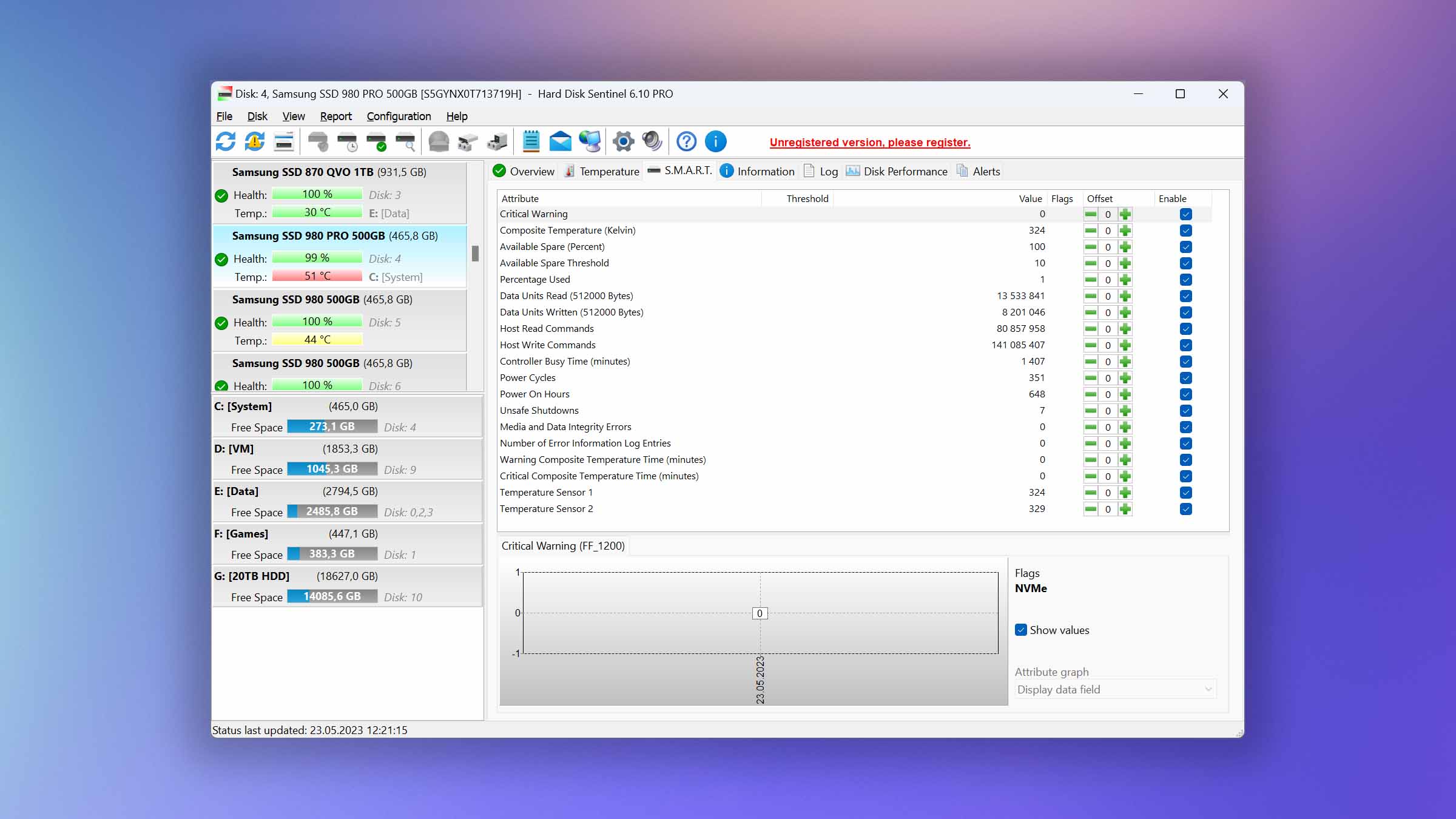This screenshot has width=1456, height=819.
Task: Uncheck Enable for Available Spare (Percent)
Action: point(1186,247)
